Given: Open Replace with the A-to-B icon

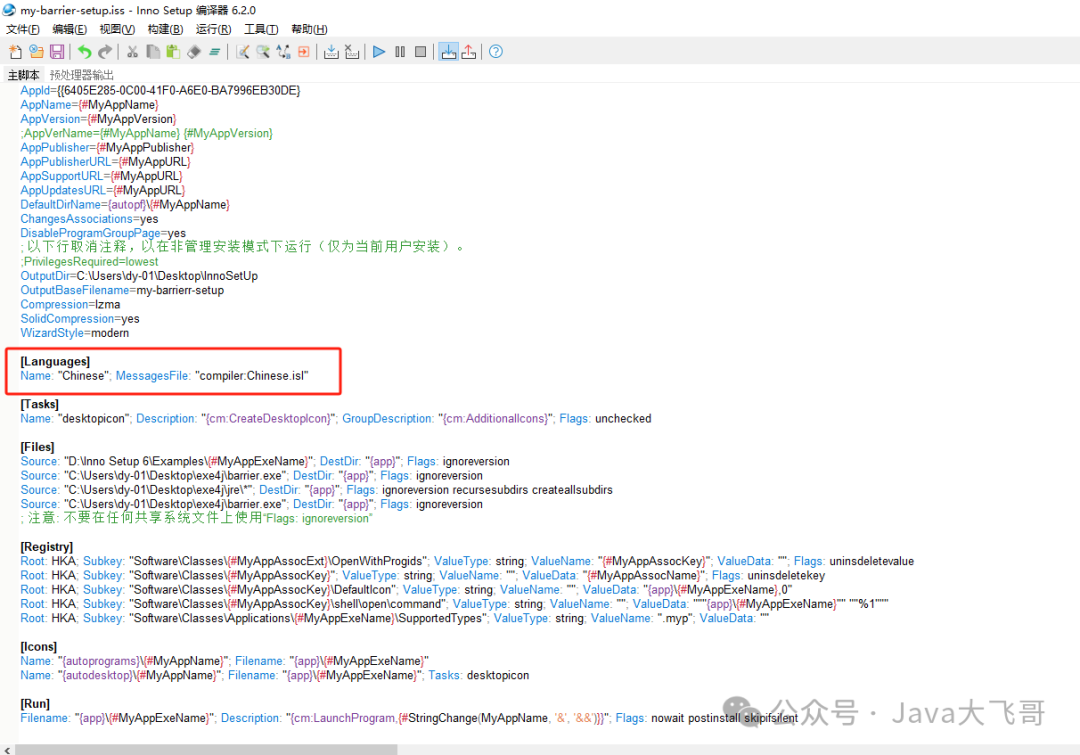Looking at the screenshot, I should tap(283, 52).
